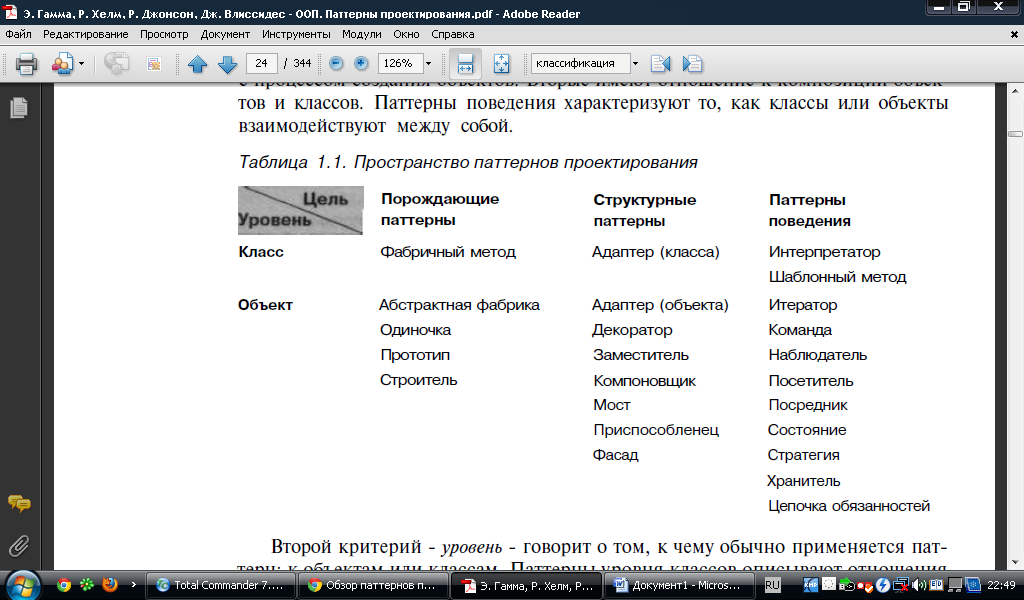
Task: Open the Comments panel in sidebar
Action: (x=19, y=503)
